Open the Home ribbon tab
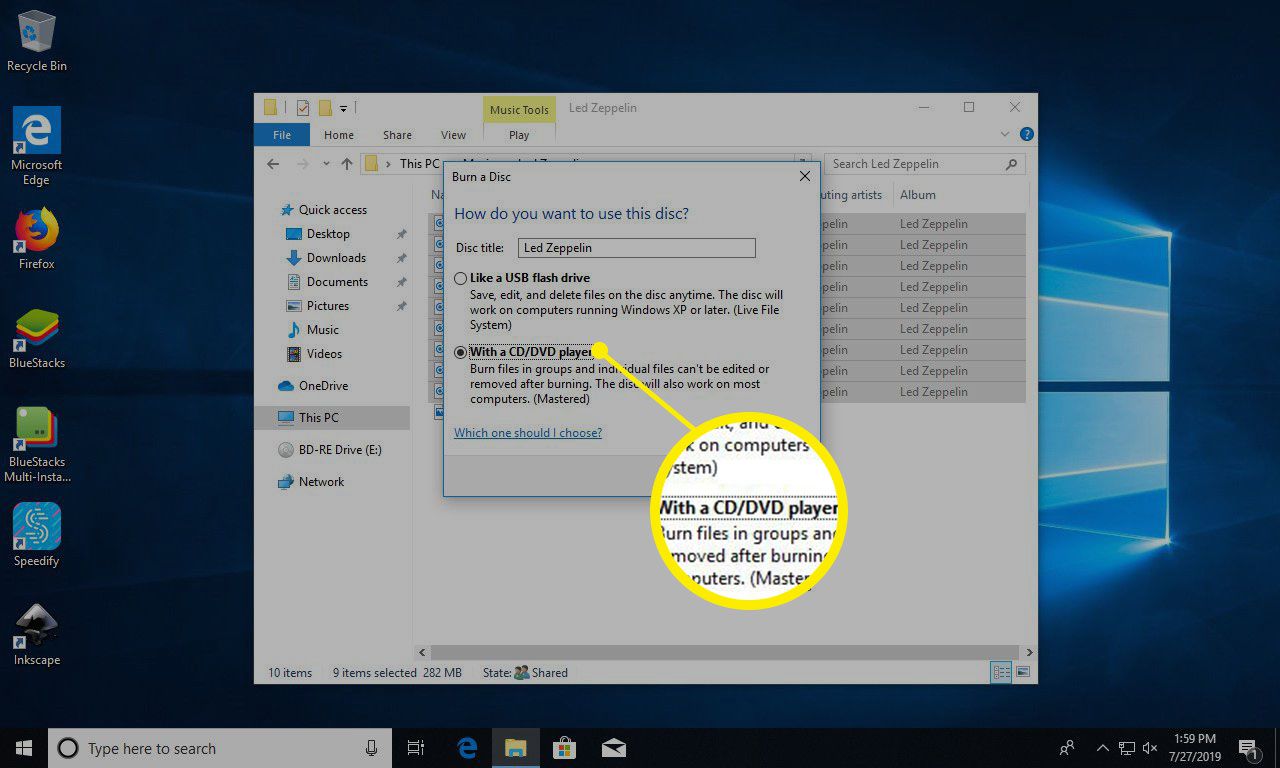The image size is (1280, 768). click(338, 135)
